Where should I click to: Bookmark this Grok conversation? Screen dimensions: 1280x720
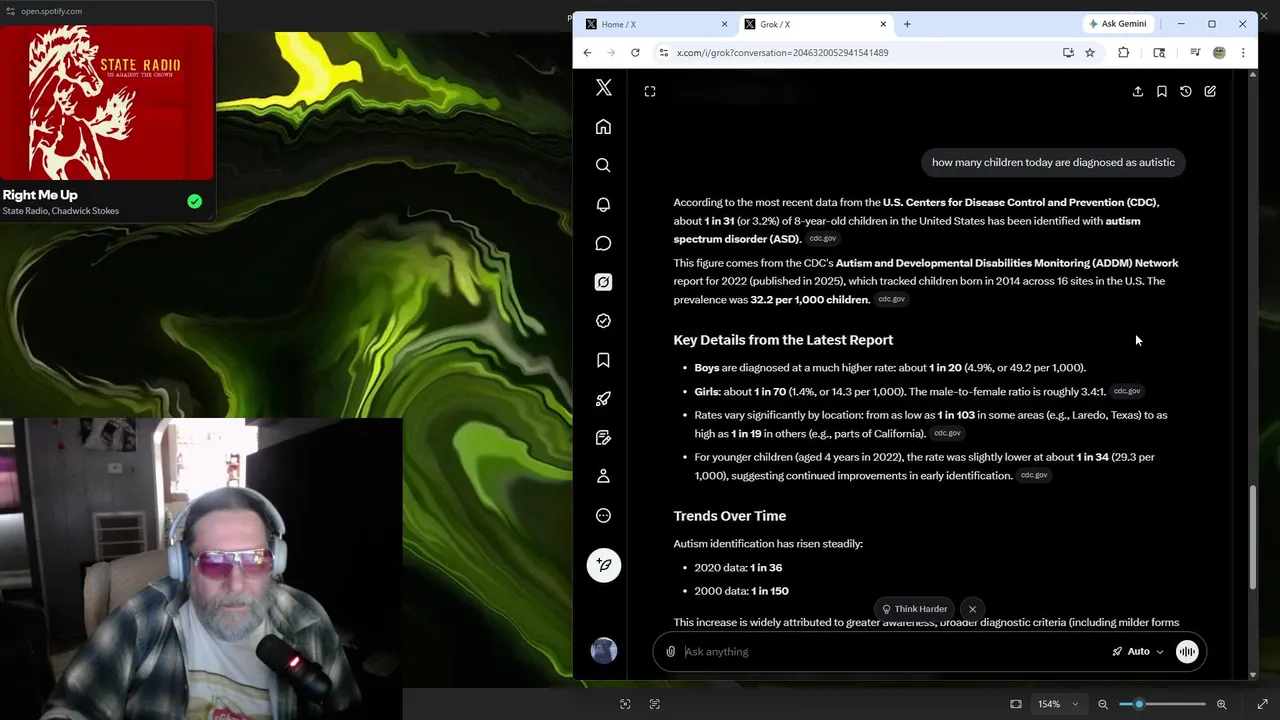pos(1162,91)
